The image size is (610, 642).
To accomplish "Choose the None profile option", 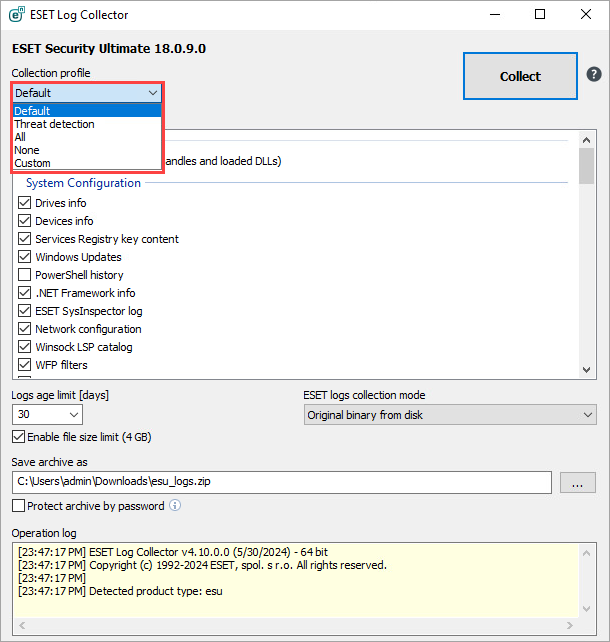I will pyautogui.click(x=87, y=150).
